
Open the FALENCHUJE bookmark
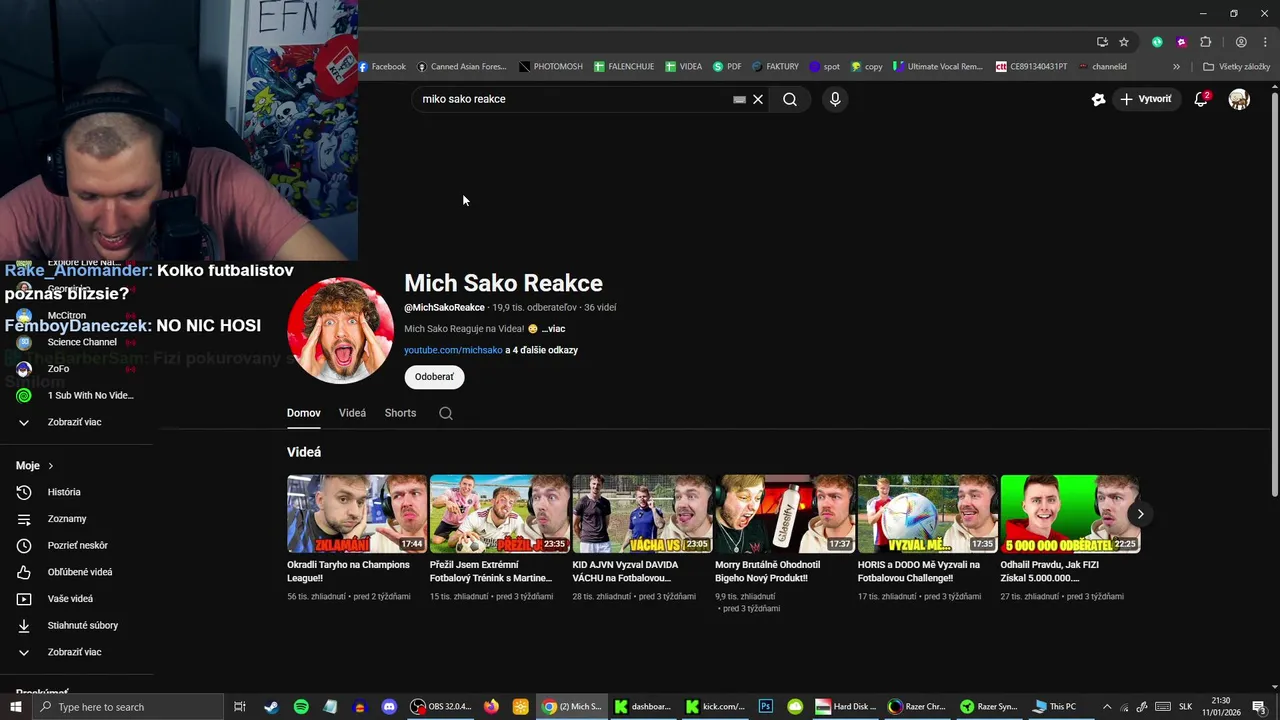[624, 67]
